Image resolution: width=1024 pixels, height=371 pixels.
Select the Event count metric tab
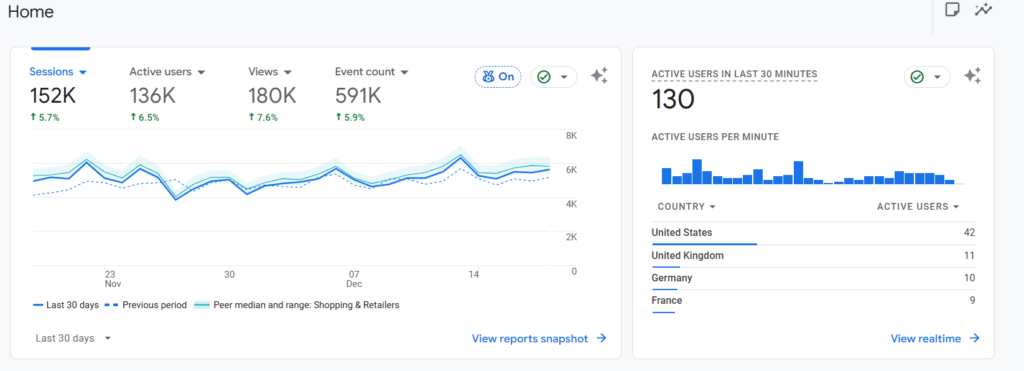point(372,72)
